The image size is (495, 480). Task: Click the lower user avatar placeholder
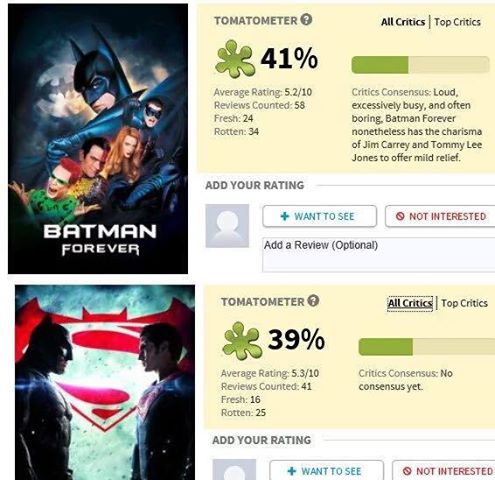point(234,470)
